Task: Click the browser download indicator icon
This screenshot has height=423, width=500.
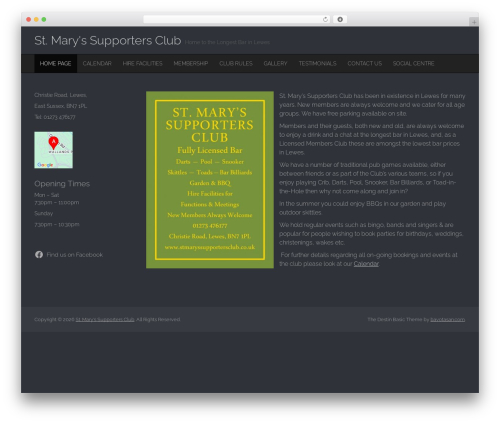Action: point(340,19)
